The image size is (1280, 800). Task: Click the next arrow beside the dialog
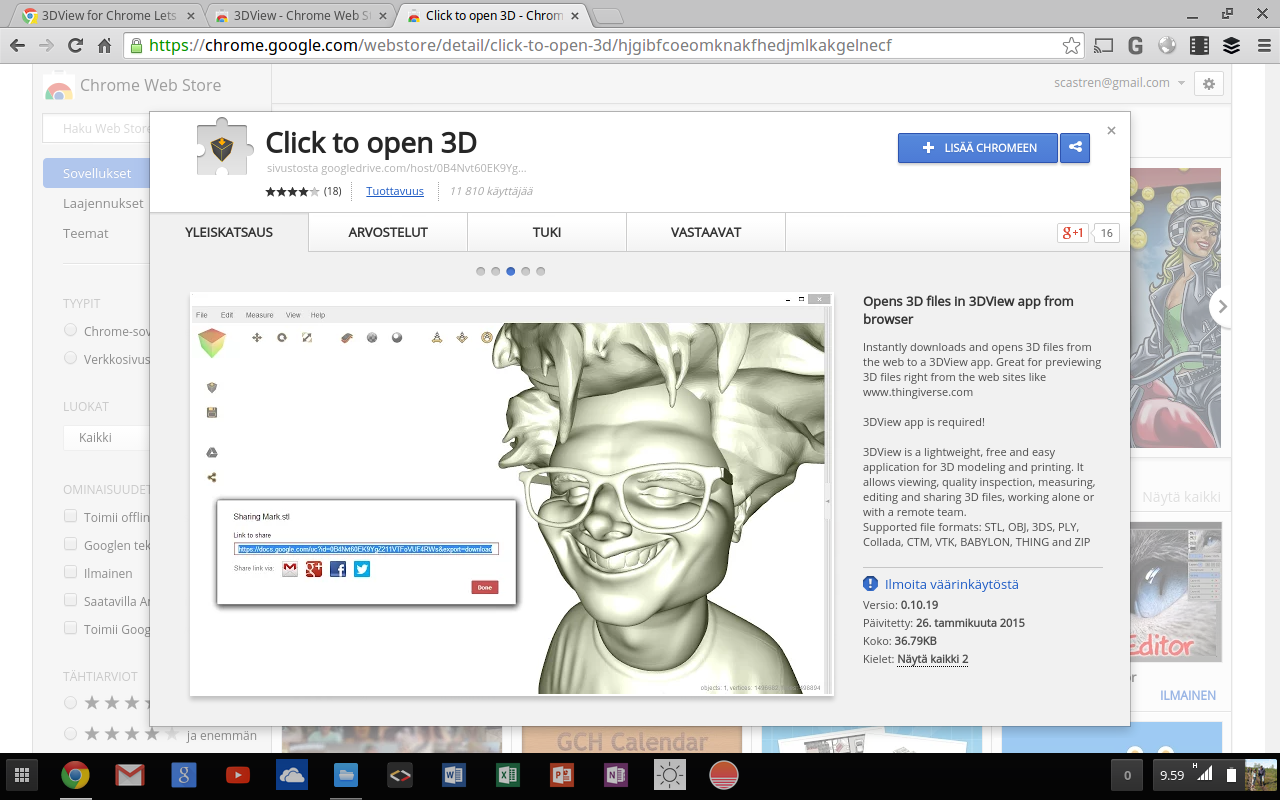(1223, 307)
